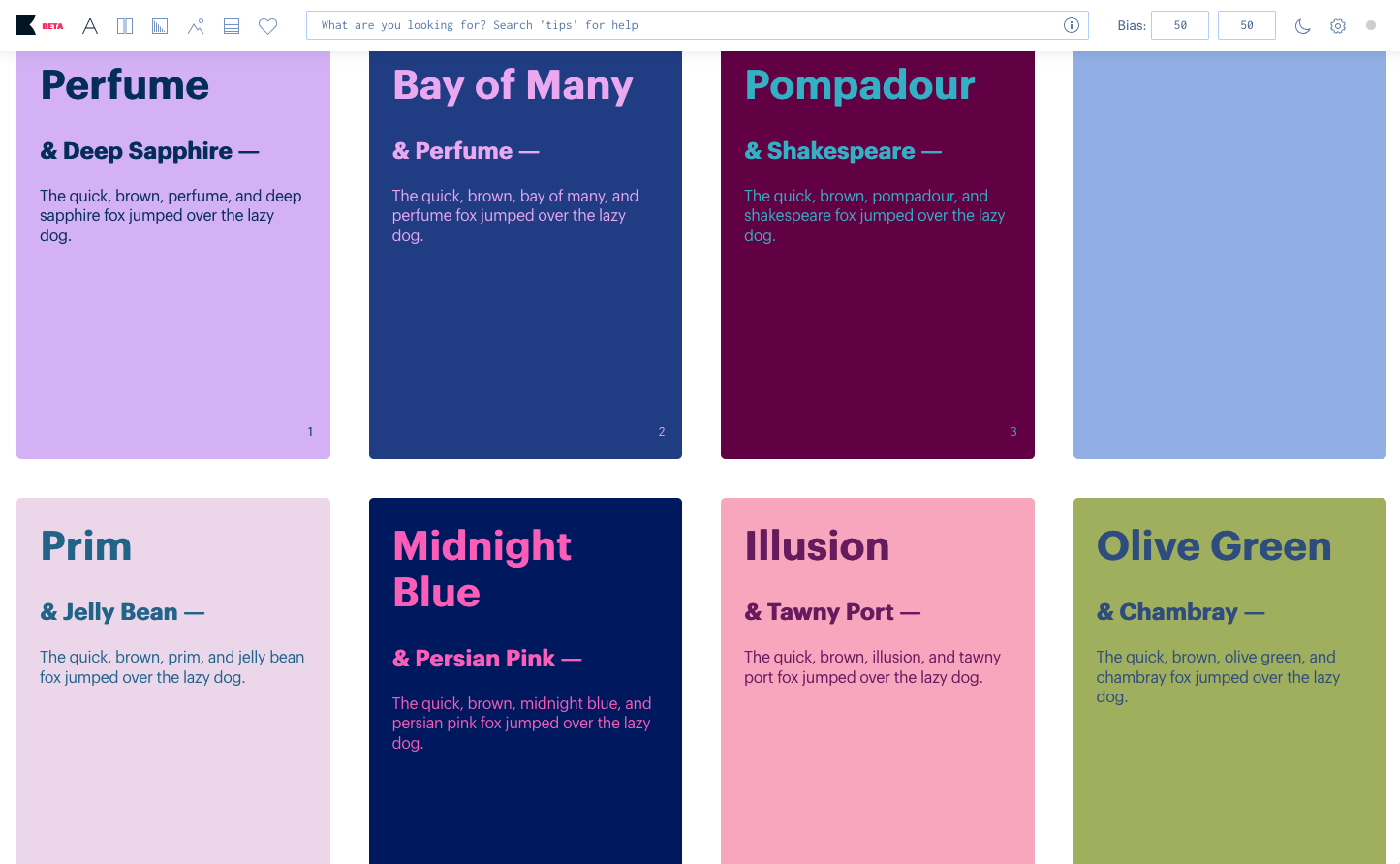Select the Bay of Many & Perfume card
The width and height of the screenshot is (1400, 864).
coord(525,255)
